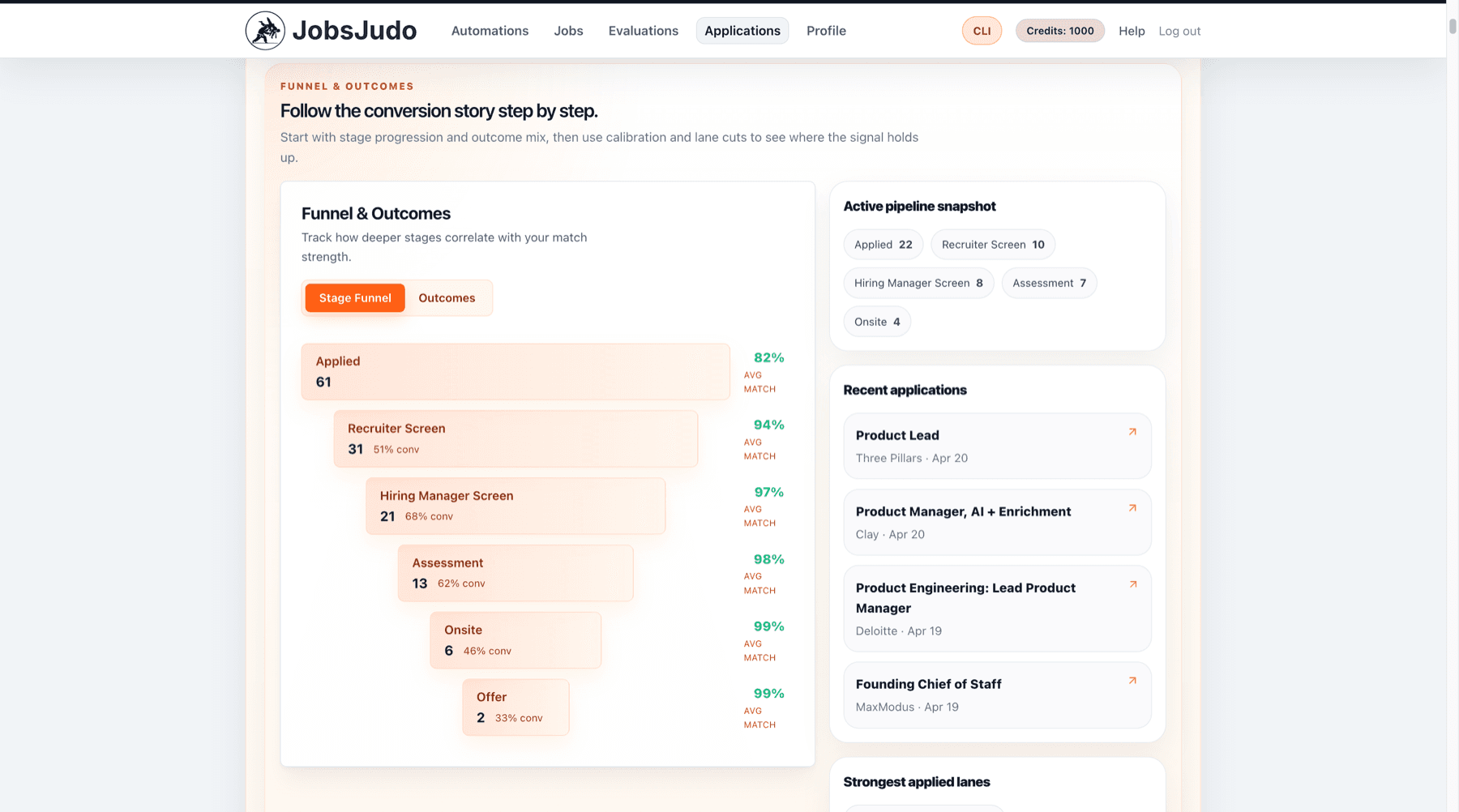This screenshot has width=1459, height=812.
Task: Open the Product Lead application card
Action: coord(997,447)
